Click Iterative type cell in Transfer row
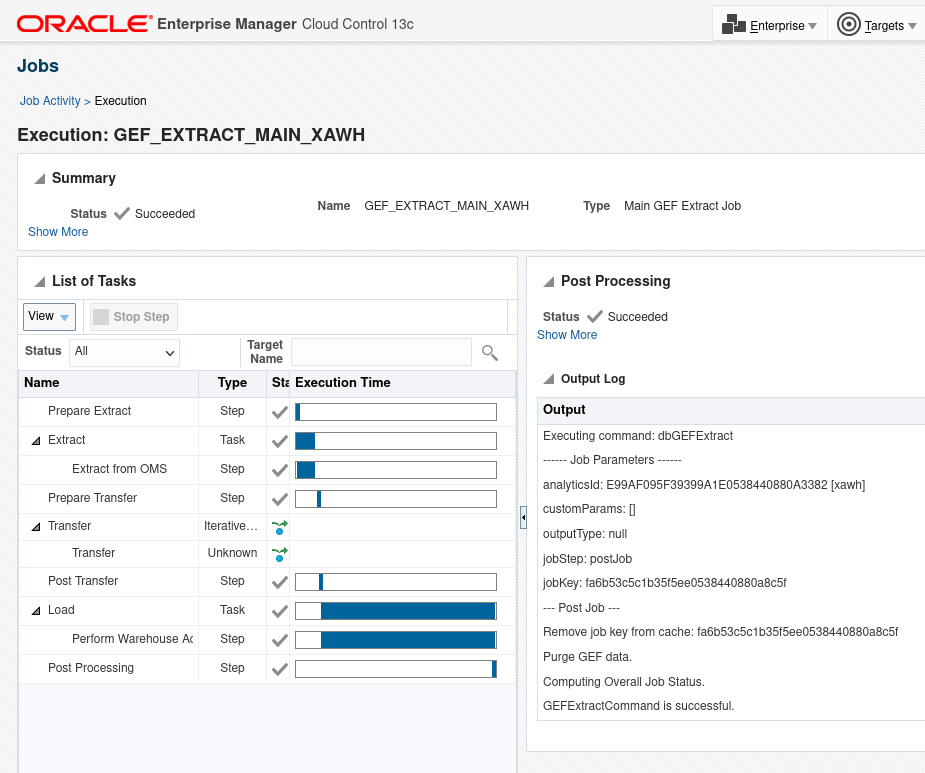The image size is (925, 773). click(231, 526)
